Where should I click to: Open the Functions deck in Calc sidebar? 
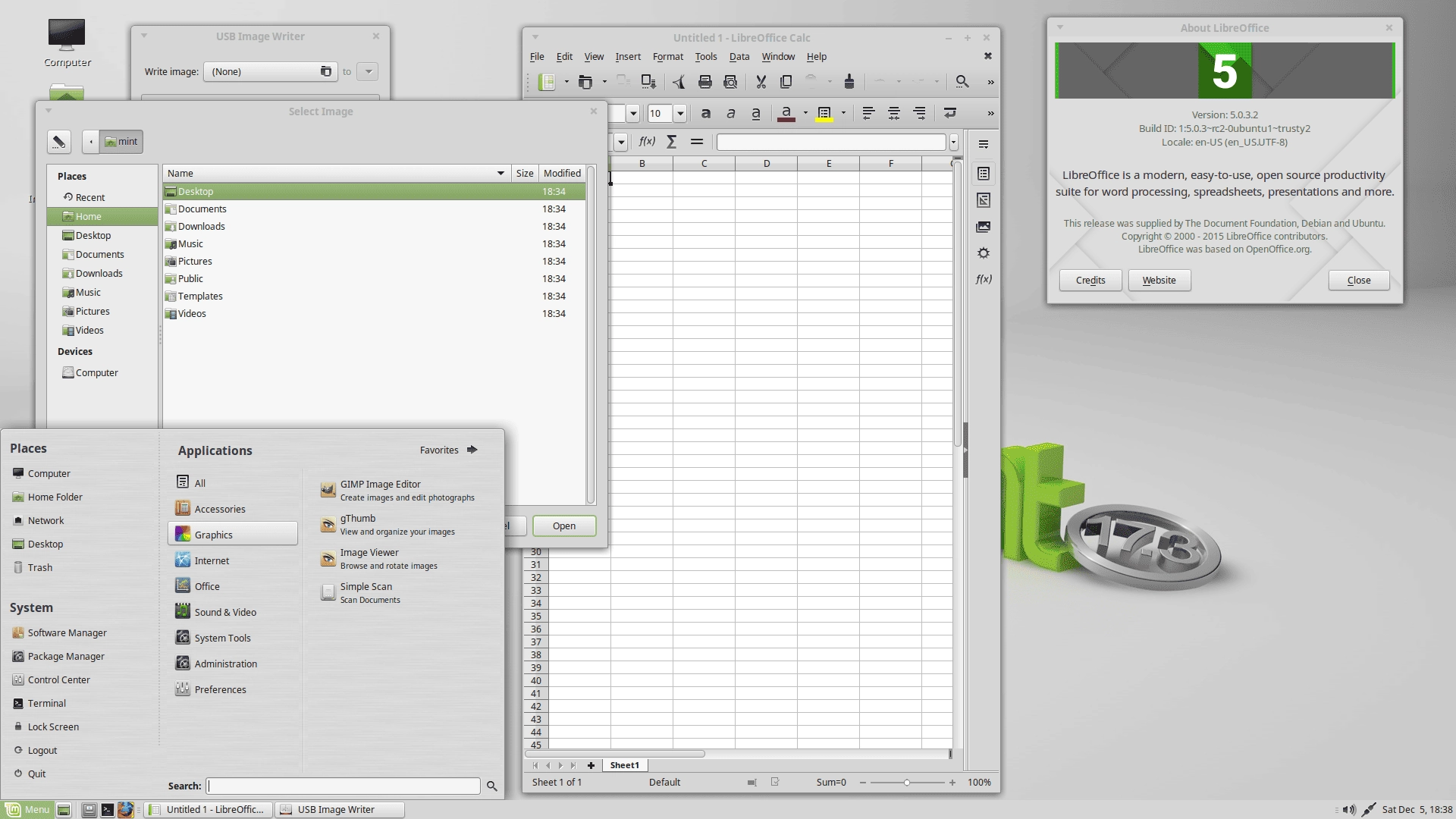pyautogui.click(x=984, y=279)
